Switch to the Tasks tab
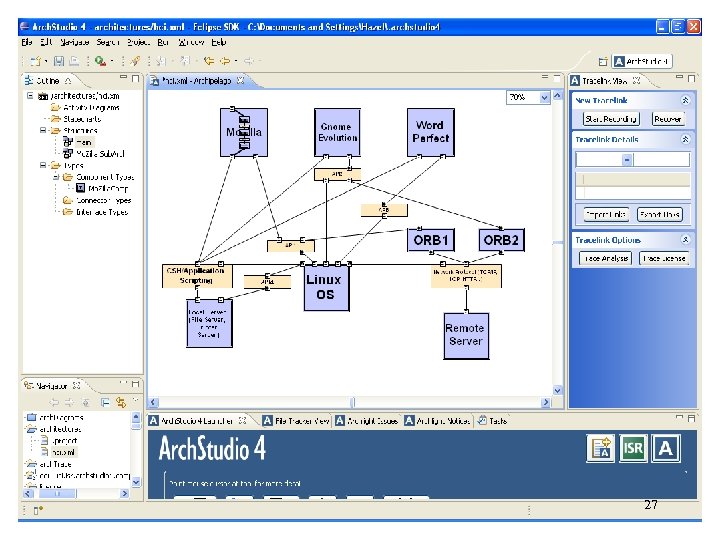This screenshot has width=720, height=540. pos(492,420)
